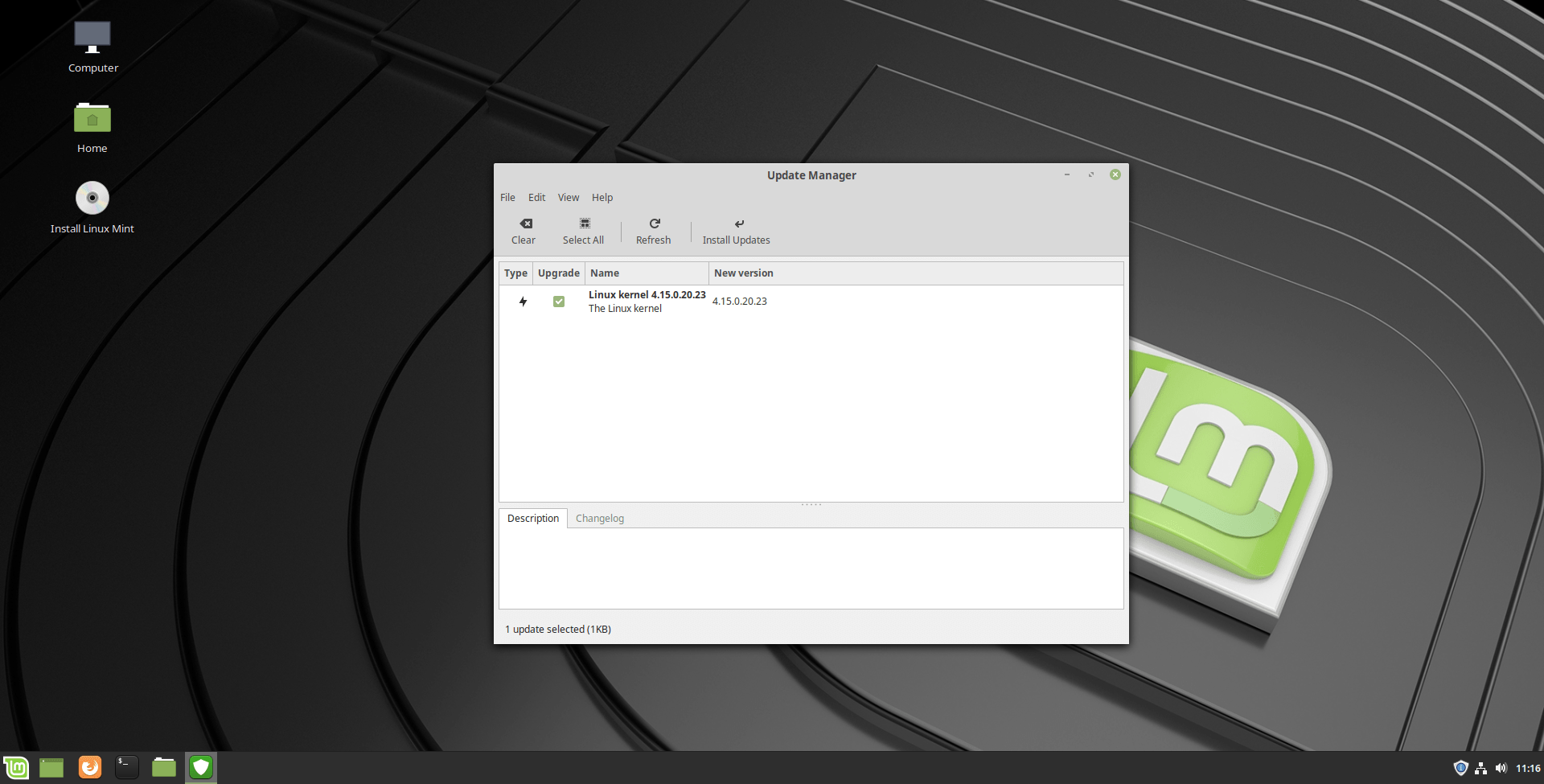
Task: Click the Update Manager title bar
Action: click(x=811, y=175)
